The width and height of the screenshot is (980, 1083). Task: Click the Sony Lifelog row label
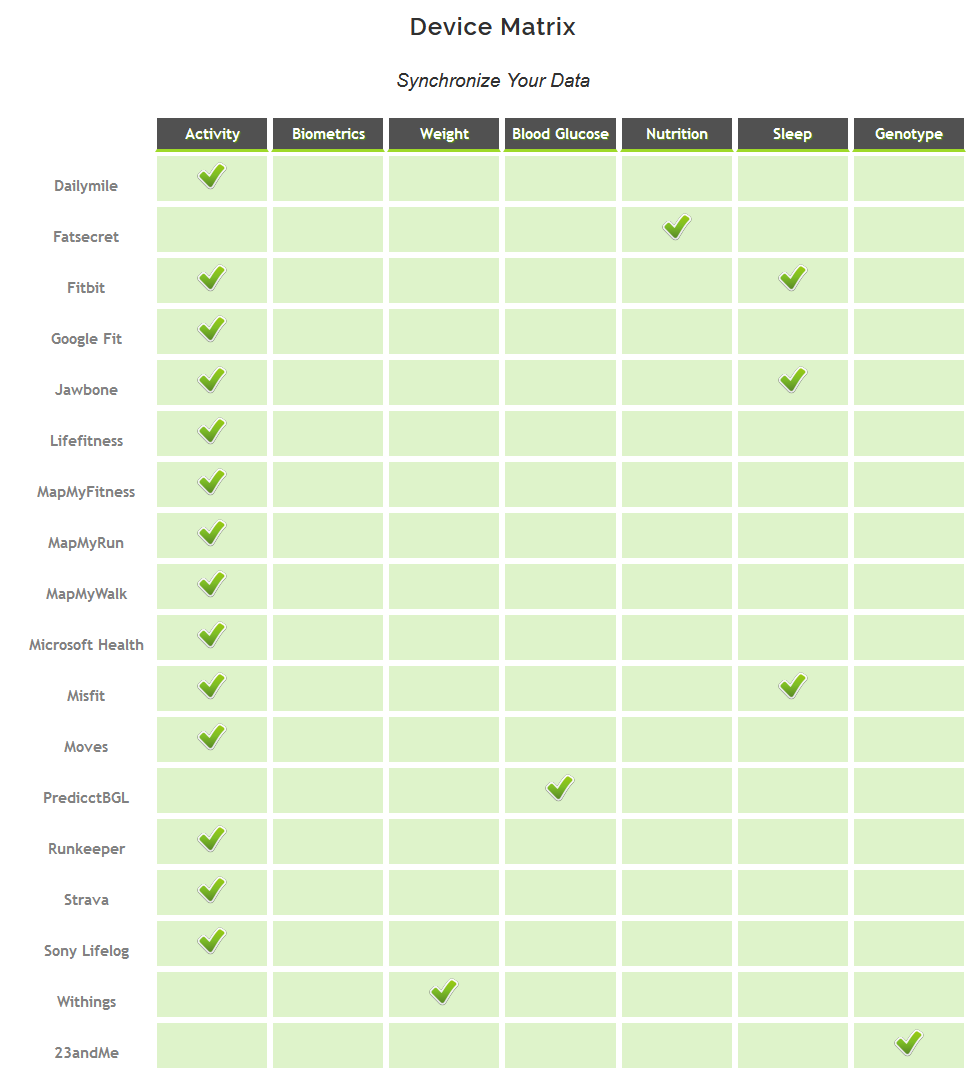coord(86,951)
